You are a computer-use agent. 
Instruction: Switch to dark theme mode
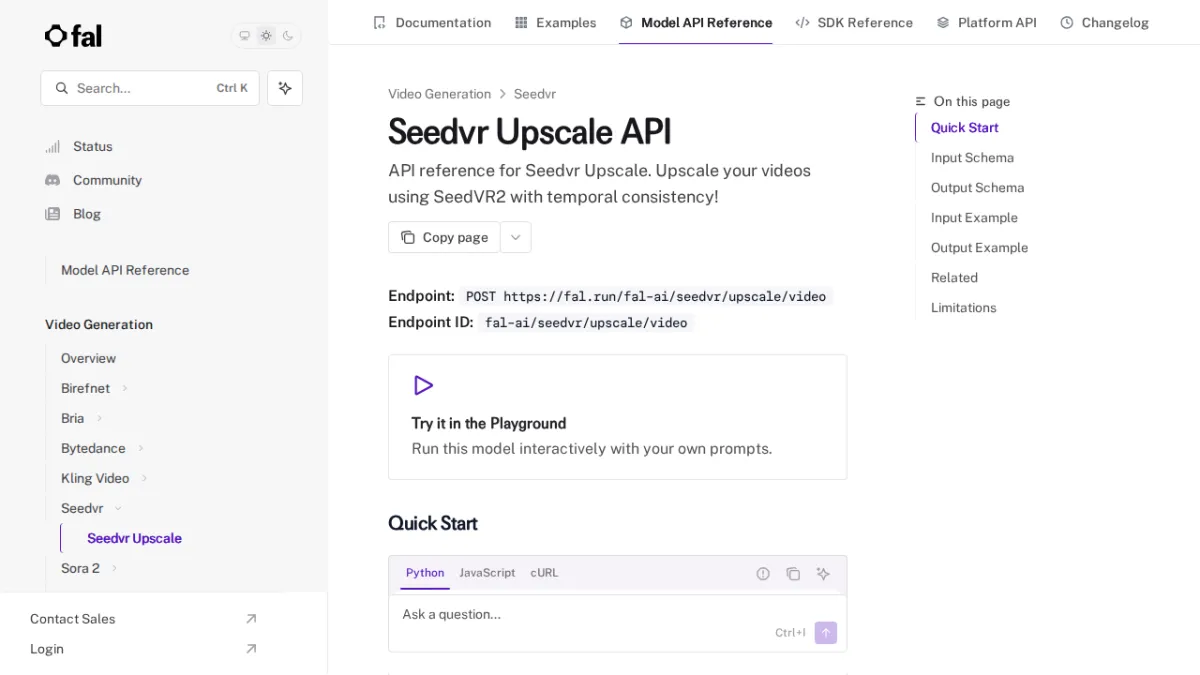(288, 36)
